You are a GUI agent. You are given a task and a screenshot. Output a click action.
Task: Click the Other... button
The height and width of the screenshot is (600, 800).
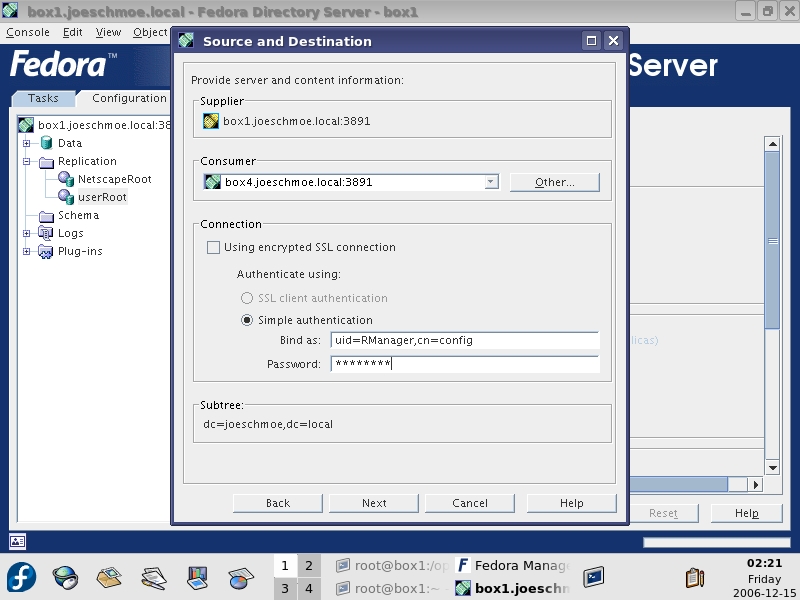tap(554, 182)
